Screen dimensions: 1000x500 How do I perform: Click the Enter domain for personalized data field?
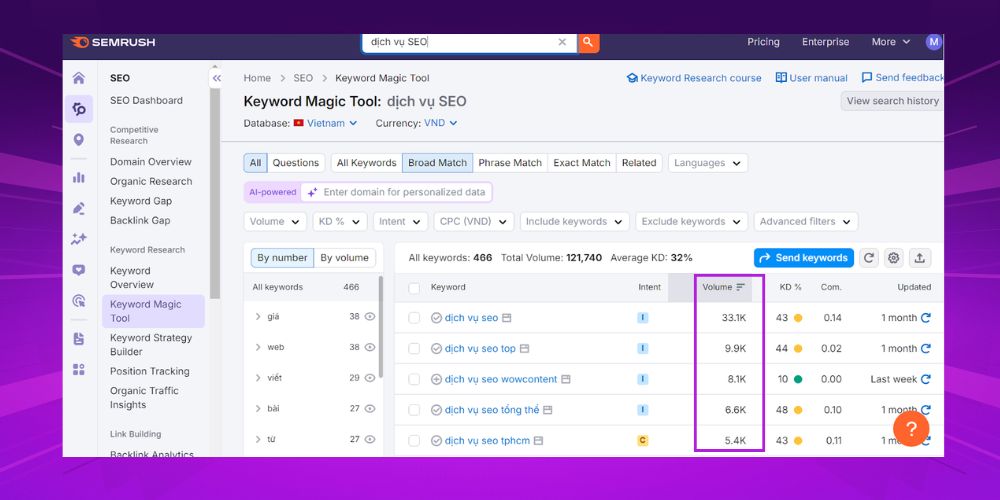click(396, 192)
